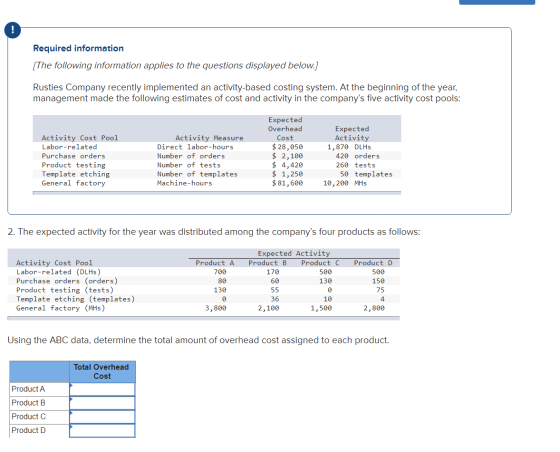Image resolution: width=560 pixels, height=452 pixels.
Task: Click the Product A row label
Action: click(29, 389)
